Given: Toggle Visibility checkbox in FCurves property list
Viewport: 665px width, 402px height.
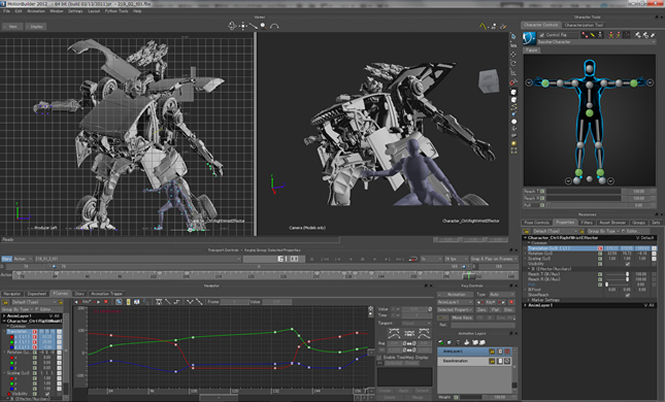Looking at the screenshot, I should tap(47, 394).
